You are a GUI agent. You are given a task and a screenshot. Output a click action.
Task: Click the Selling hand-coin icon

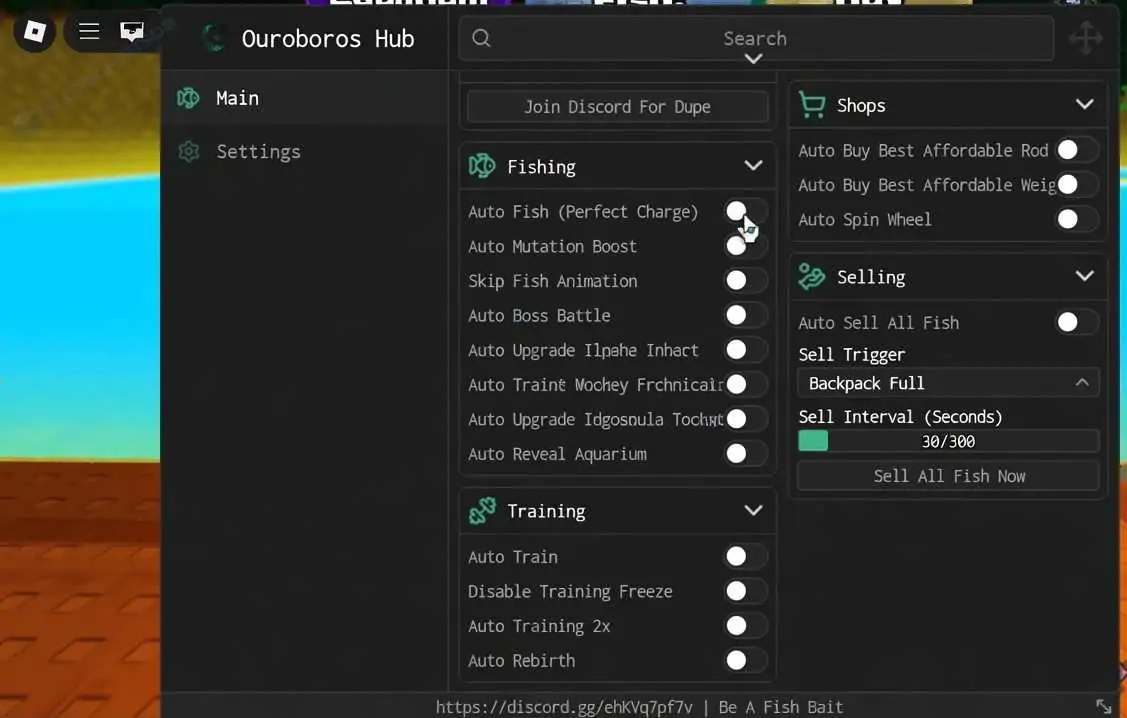pos(812,277)
